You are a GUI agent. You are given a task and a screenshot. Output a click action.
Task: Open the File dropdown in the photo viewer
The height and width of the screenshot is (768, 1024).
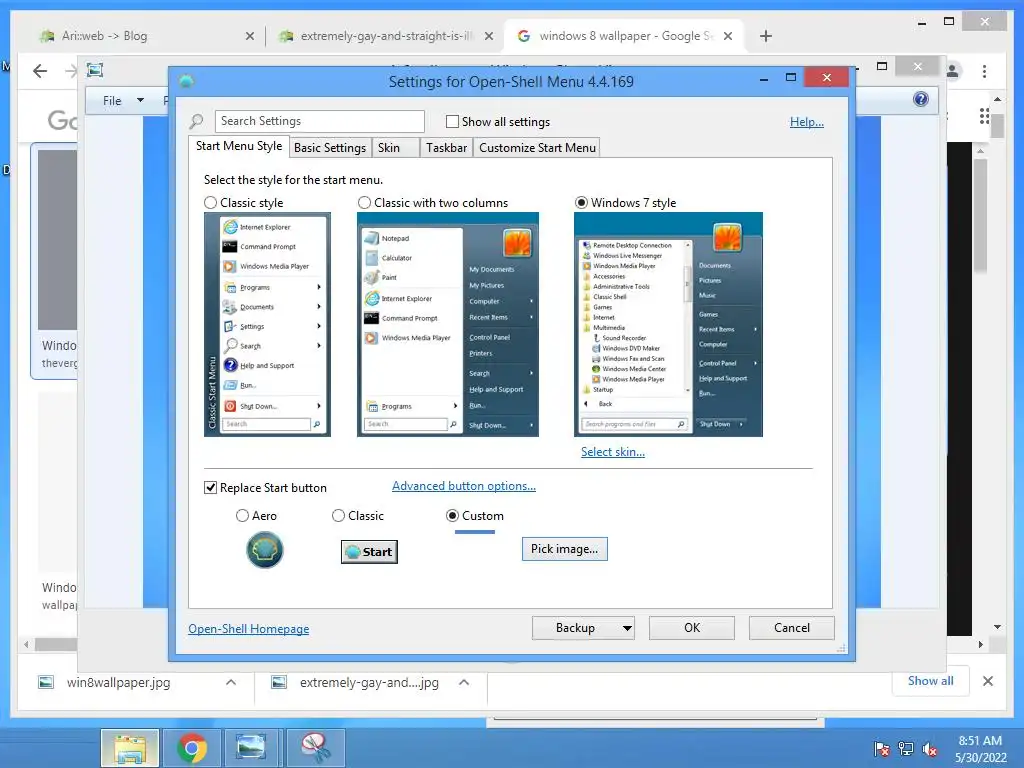point(123,101)
